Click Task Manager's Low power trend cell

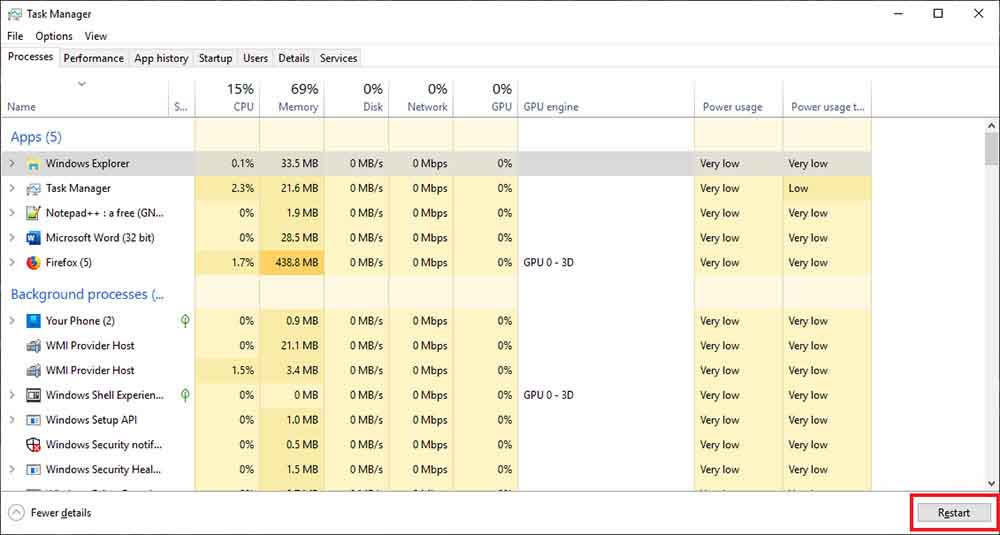(x=827, y=189)
